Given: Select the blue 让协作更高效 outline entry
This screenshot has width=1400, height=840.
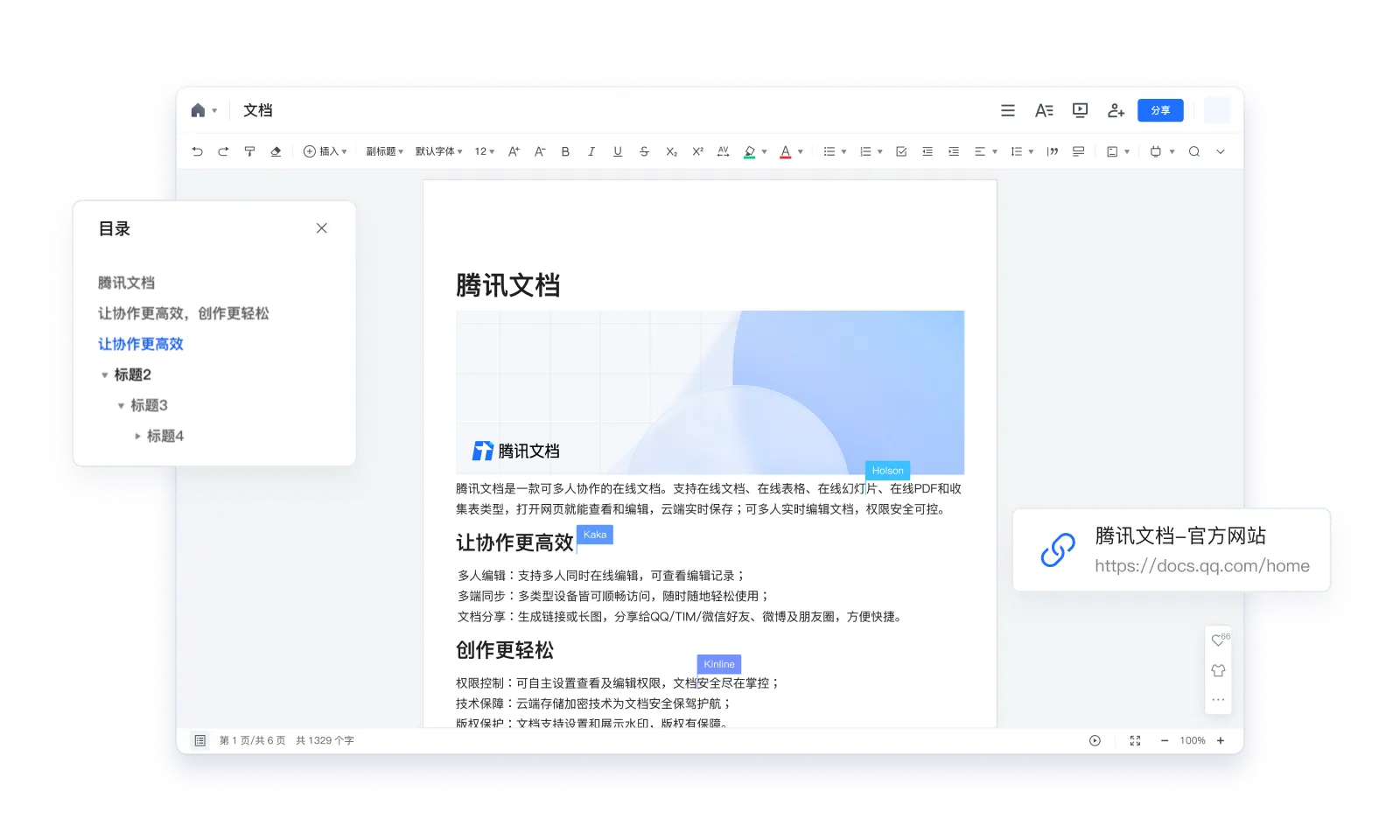Looking at the screenshot, I should click(141, 344).
